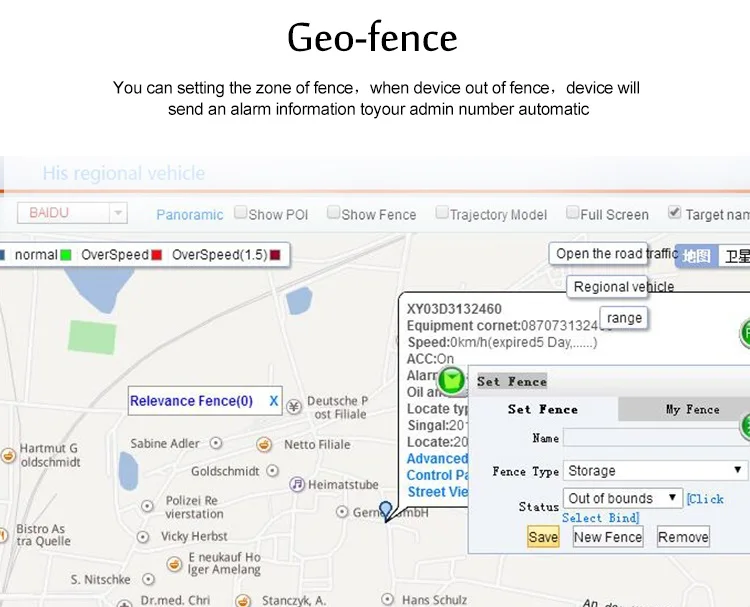This screenshot has height=607, width=750.
Task: Click the green vehicle marker icon
Action: (452, 381)
